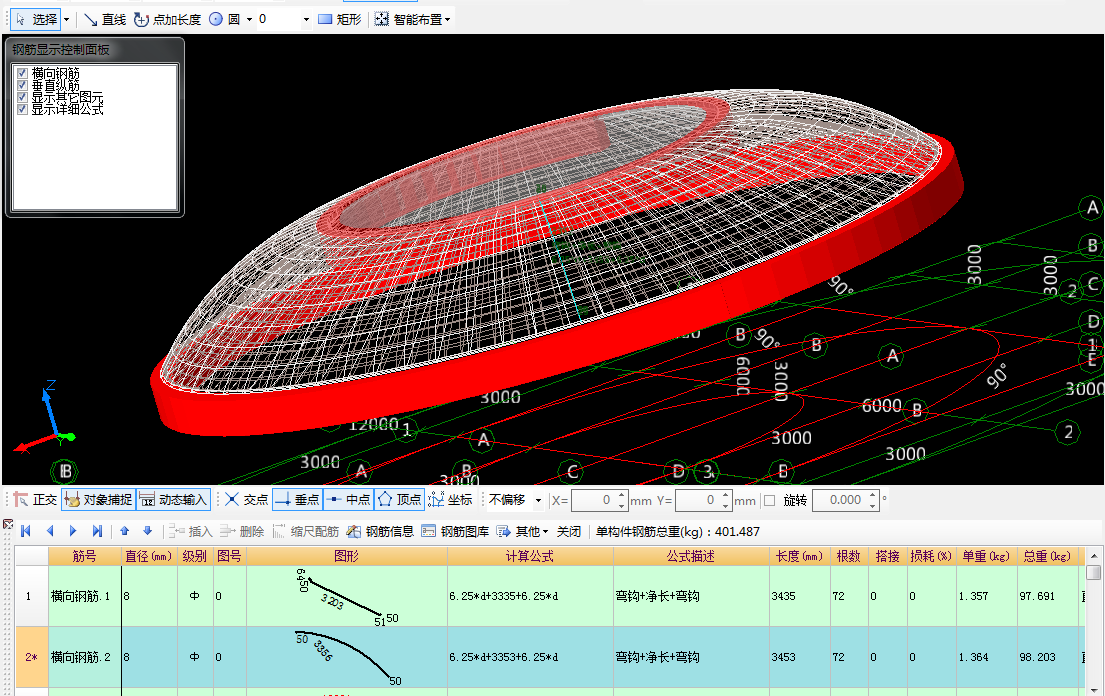Click formula cell 6.25*d+3335+6.25*d

pos(530,596)
